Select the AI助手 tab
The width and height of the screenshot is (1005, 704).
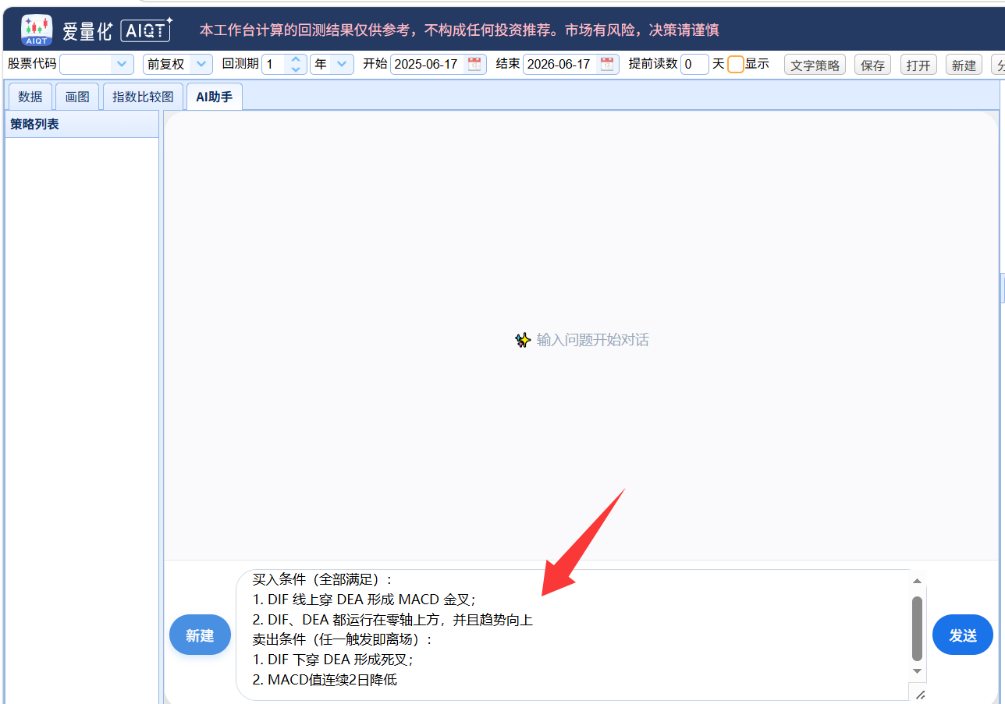[x=214, y=97]
